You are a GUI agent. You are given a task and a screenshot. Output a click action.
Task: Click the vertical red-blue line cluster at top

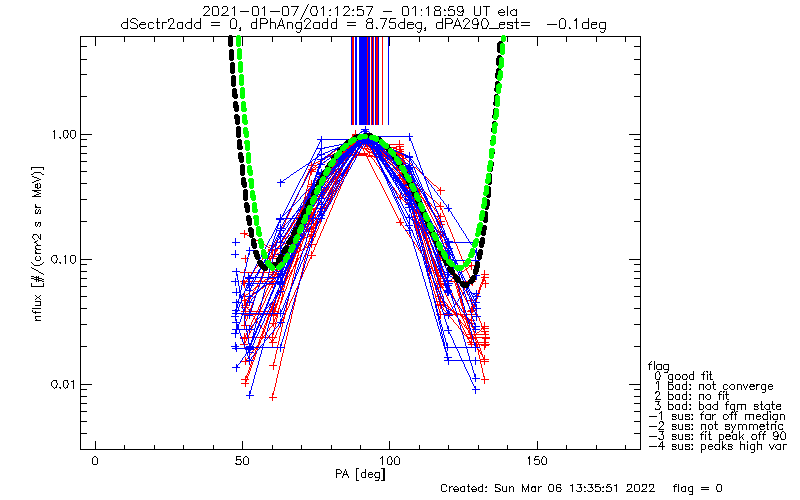[x=368, y=80]
